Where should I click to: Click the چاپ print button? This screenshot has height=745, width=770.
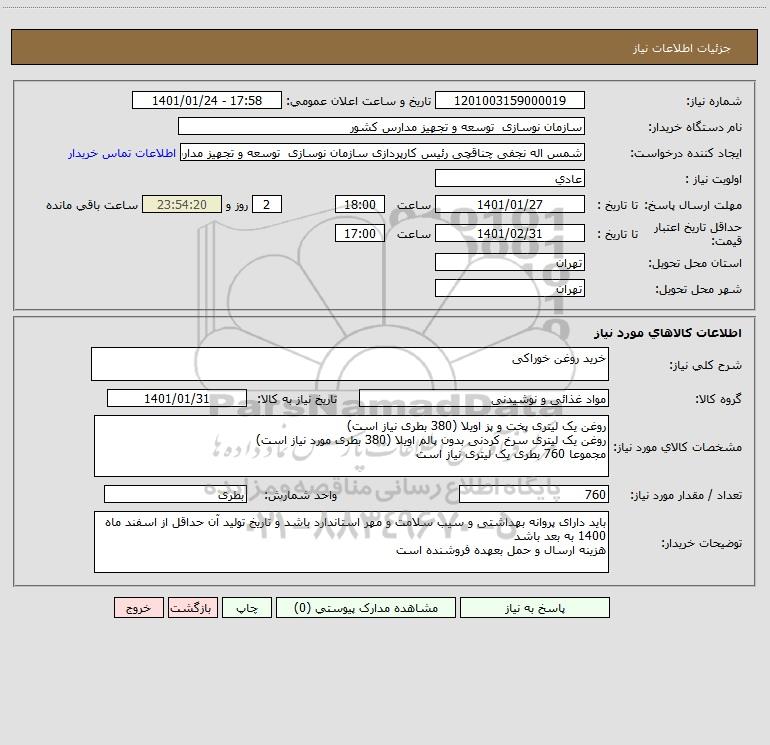(247, 607)
